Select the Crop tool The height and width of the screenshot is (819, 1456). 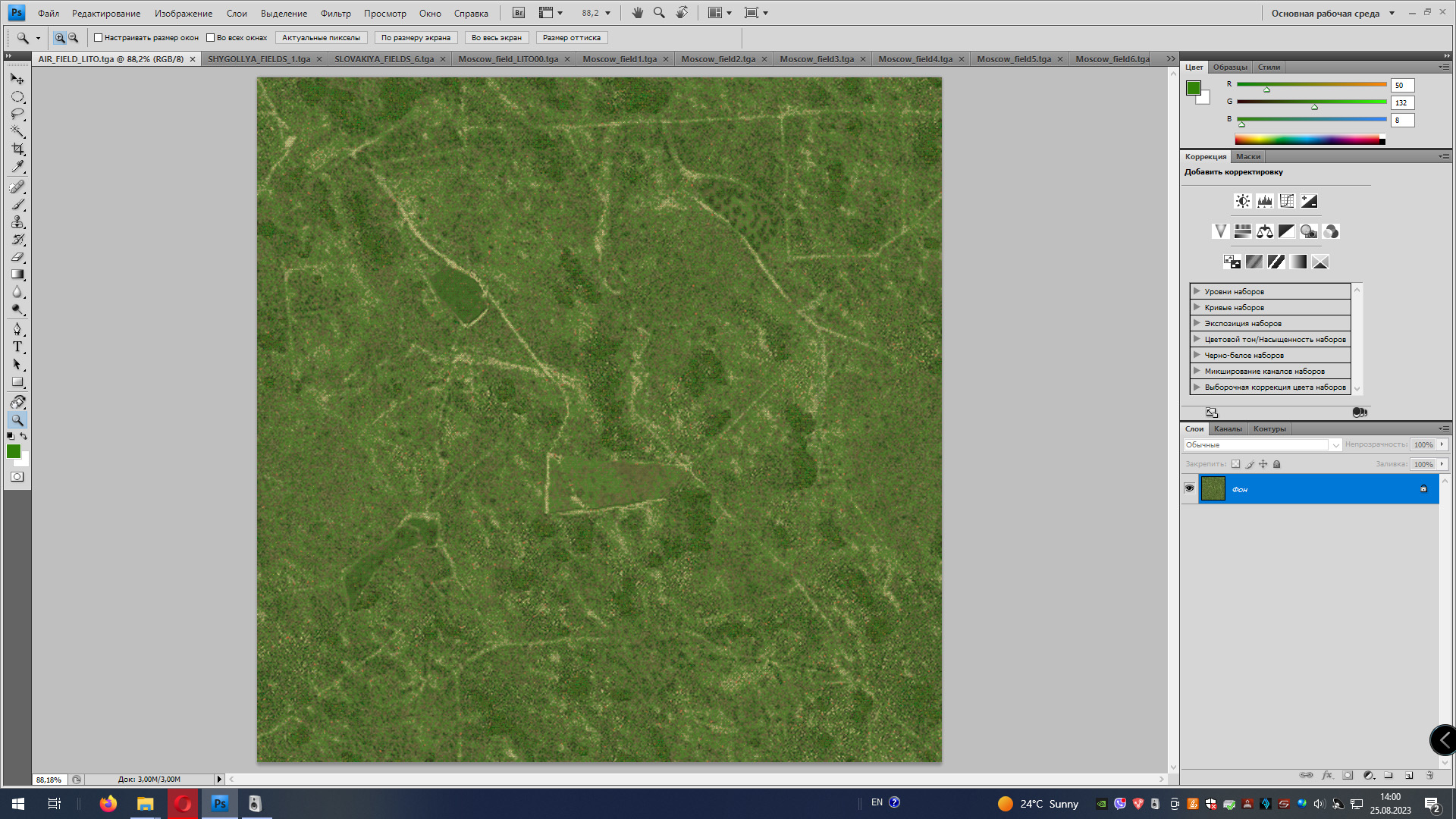tap(17, 149)
